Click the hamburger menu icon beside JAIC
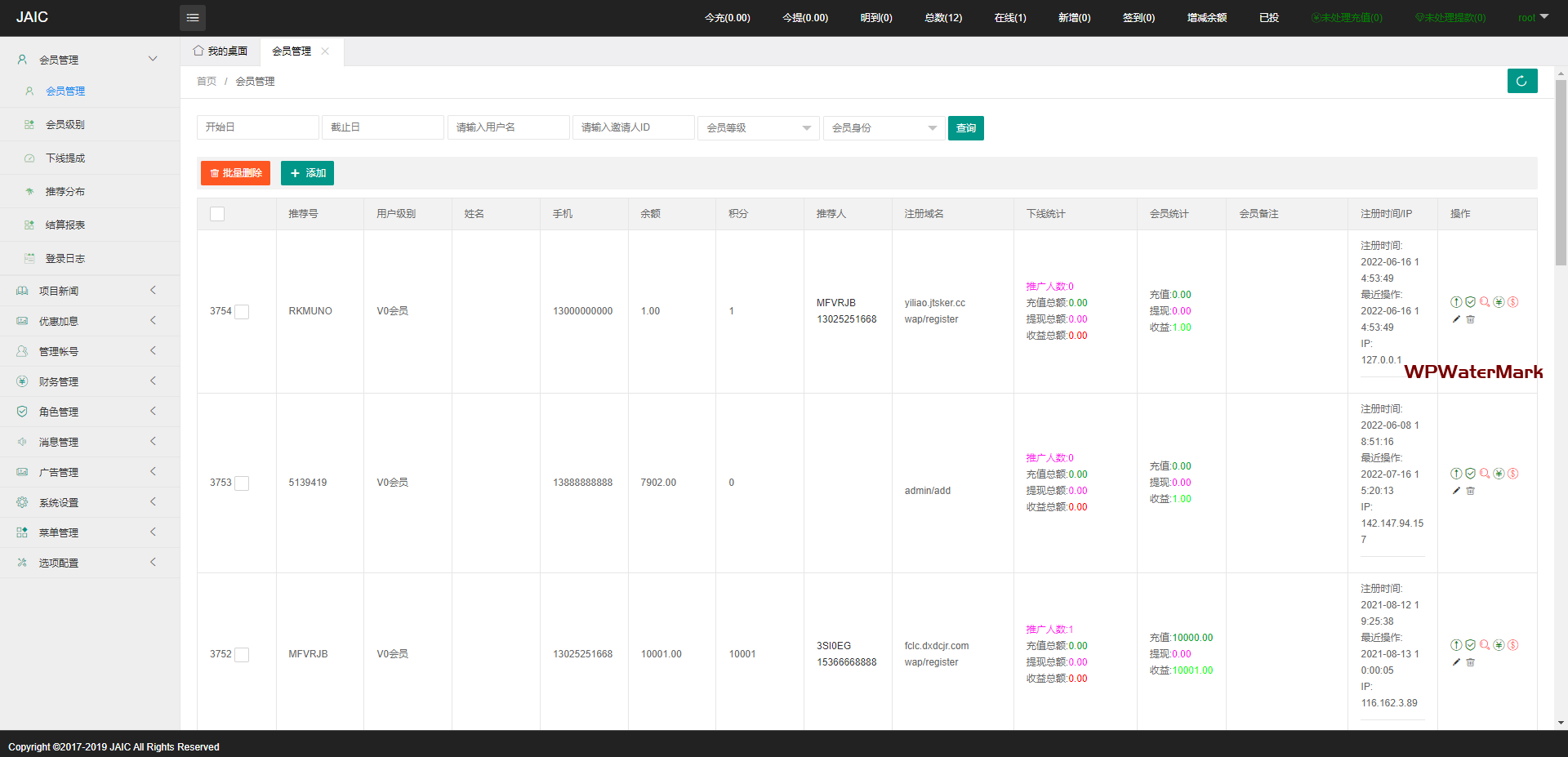Screen dimensions: 1568x757 (193, 17)
